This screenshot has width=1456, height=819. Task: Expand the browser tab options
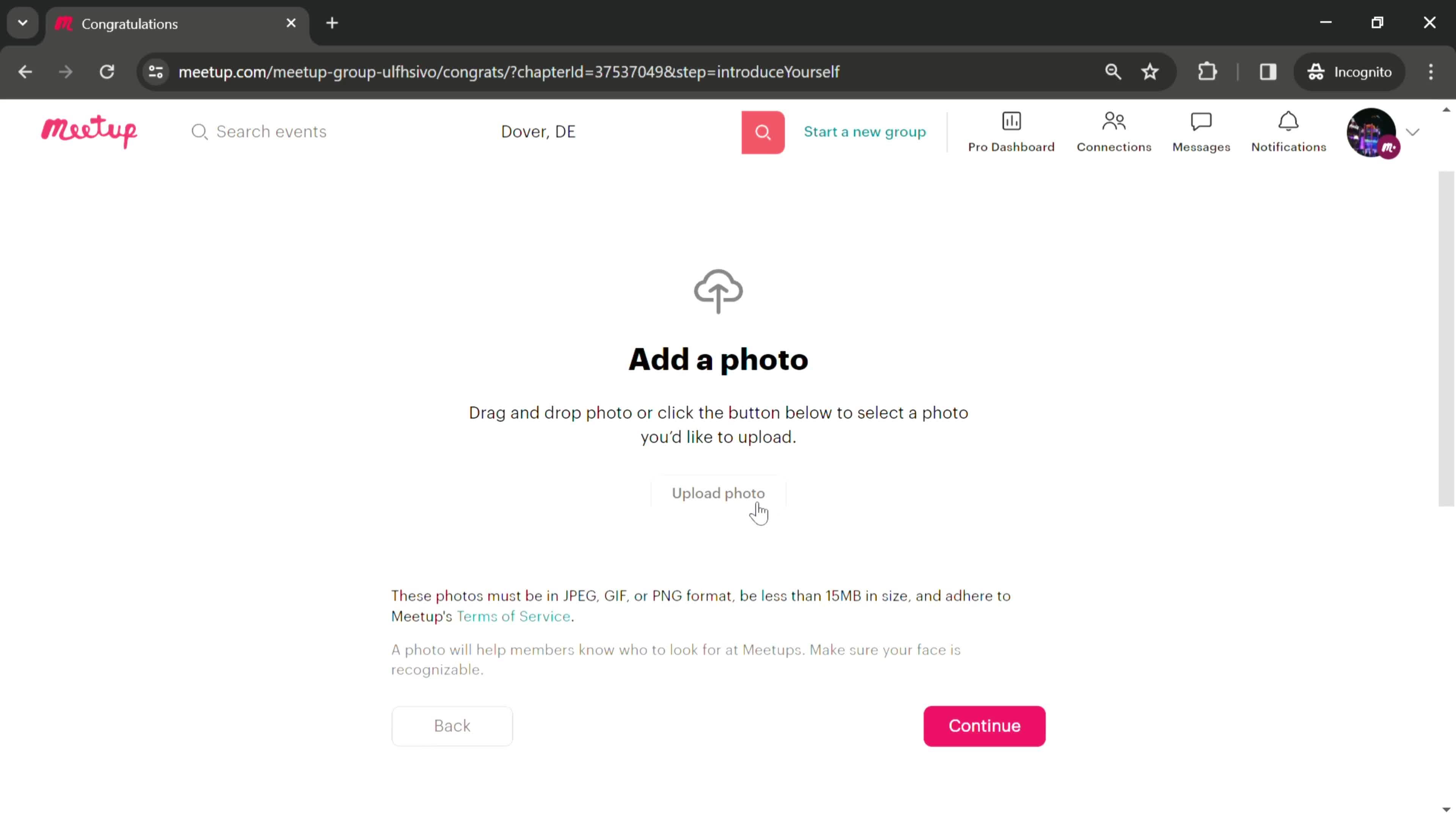pyautogui.click(x=22, y=22)
